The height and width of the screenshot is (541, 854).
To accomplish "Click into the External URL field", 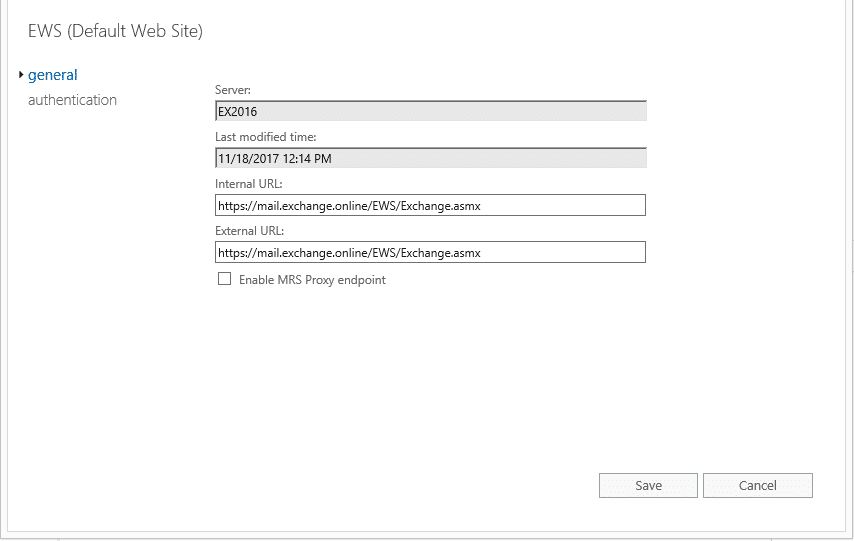I will [x=430, y=252].
